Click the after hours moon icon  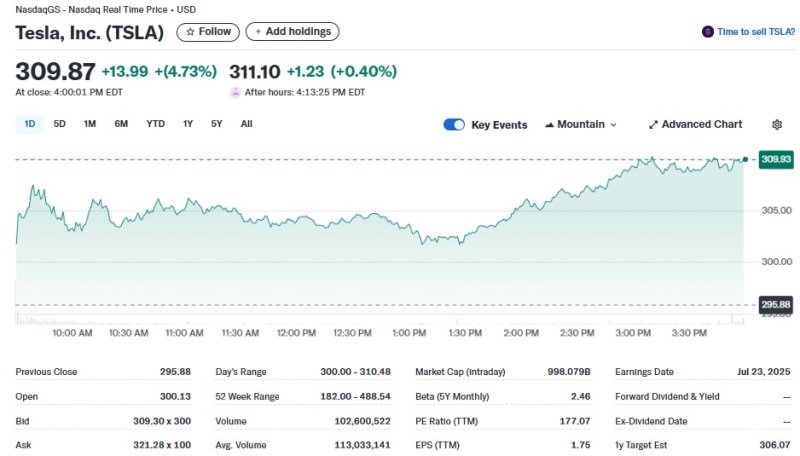tap(236, 92)
